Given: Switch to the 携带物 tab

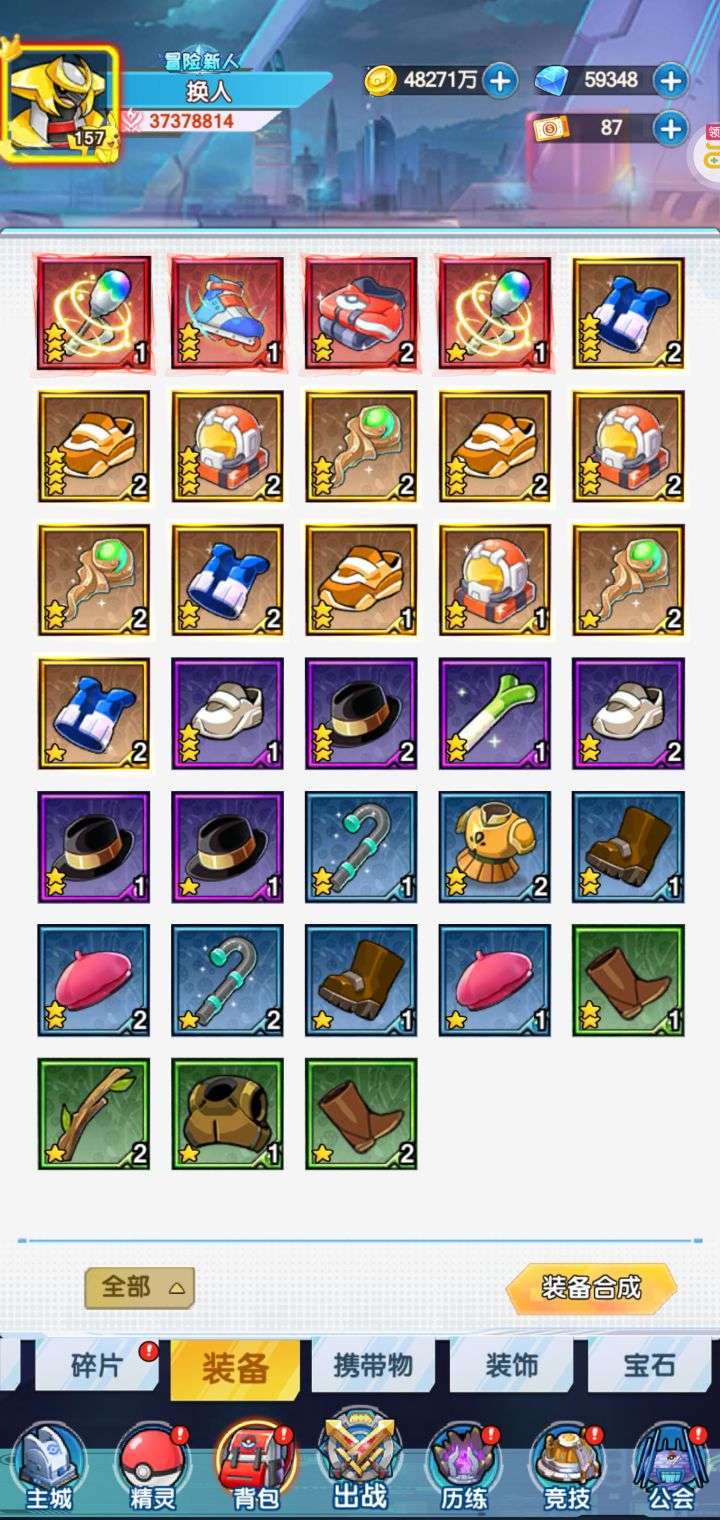Looking at the screenshot, I should 373,1366.
